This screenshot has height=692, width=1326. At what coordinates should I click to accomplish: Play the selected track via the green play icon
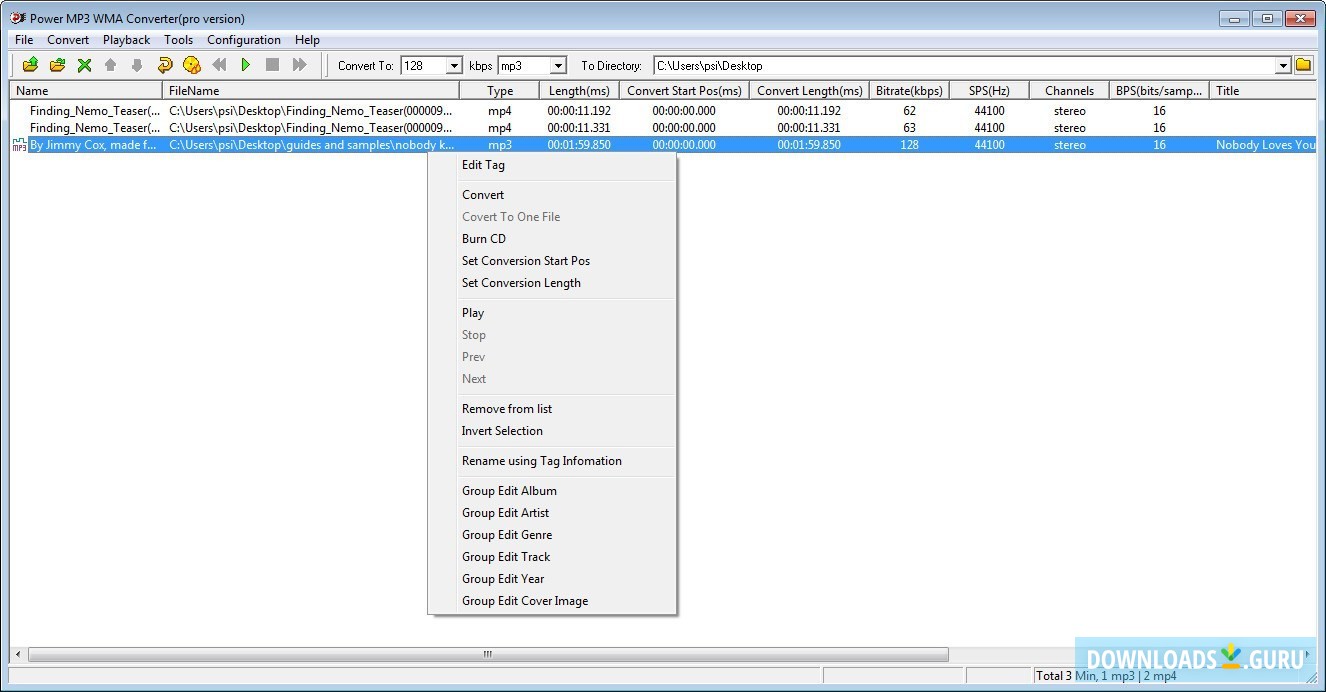pos(245,64)
